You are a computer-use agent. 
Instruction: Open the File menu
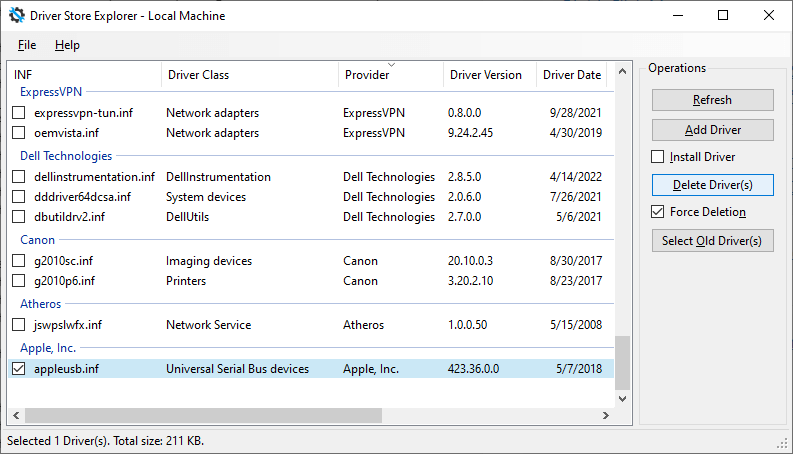[x=27, y=45]
